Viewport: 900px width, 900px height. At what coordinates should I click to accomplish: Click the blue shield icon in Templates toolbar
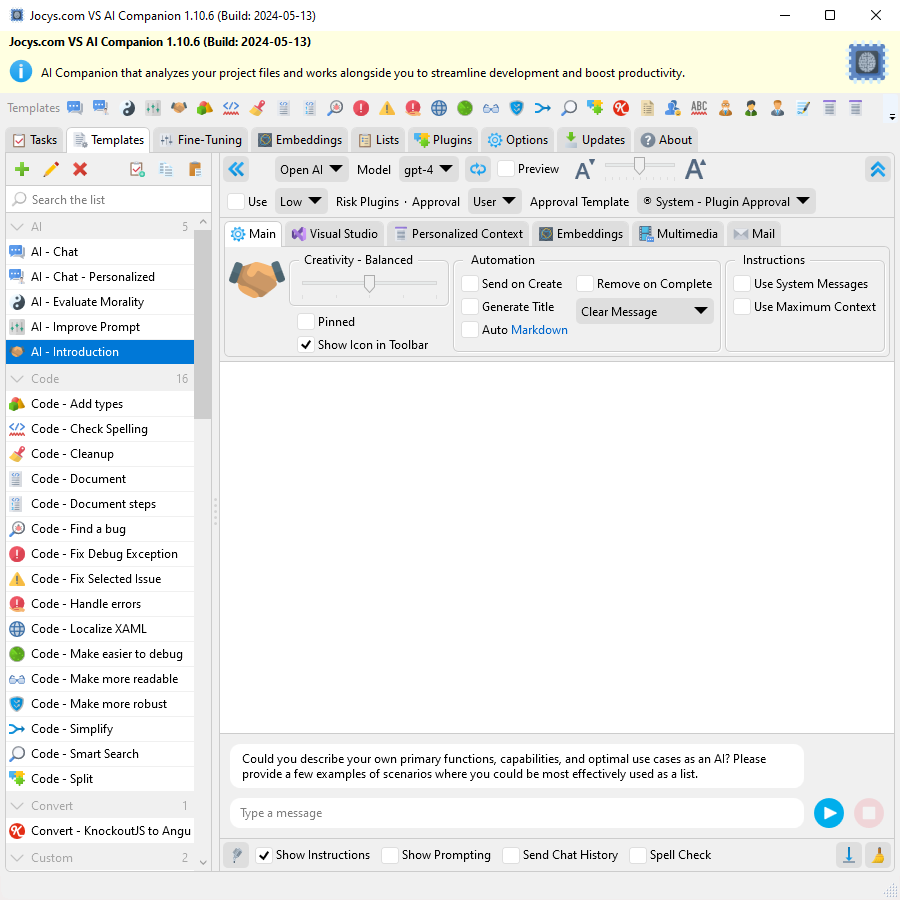click(x=517, y=108)
